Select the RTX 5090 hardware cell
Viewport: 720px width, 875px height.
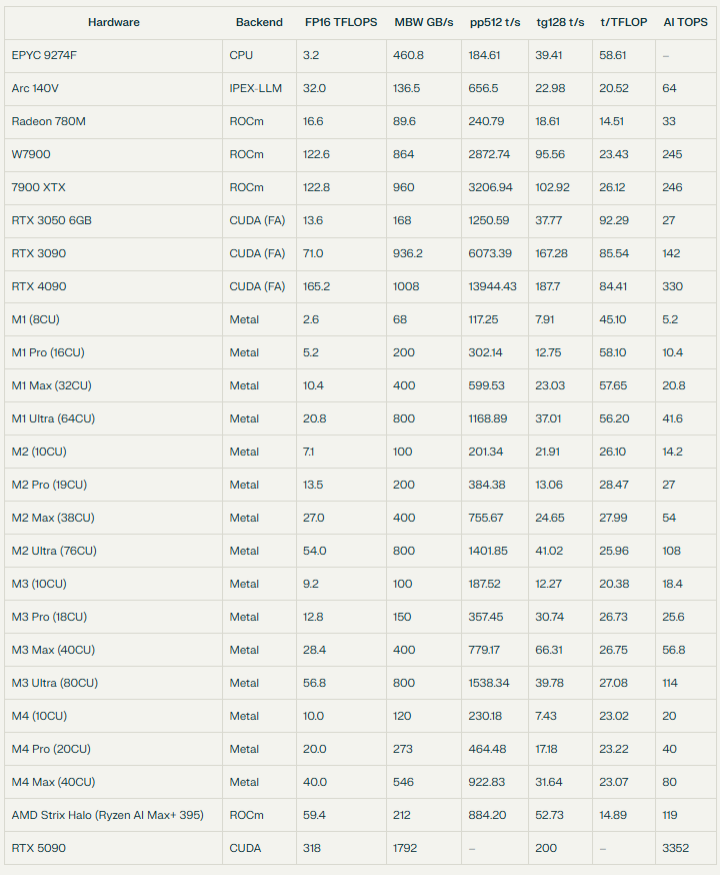point(39,848)
